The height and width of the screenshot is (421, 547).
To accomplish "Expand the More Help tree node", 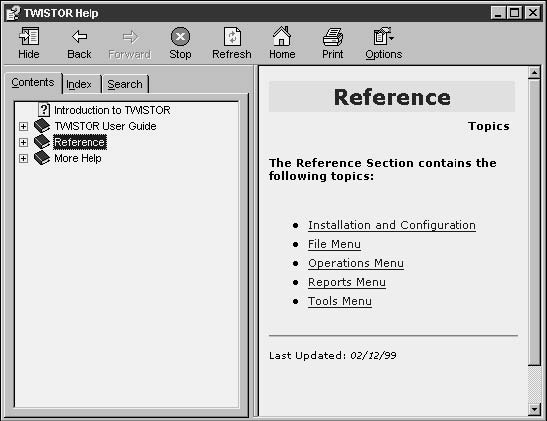I will pyautogui.click(x=23, y=158).
